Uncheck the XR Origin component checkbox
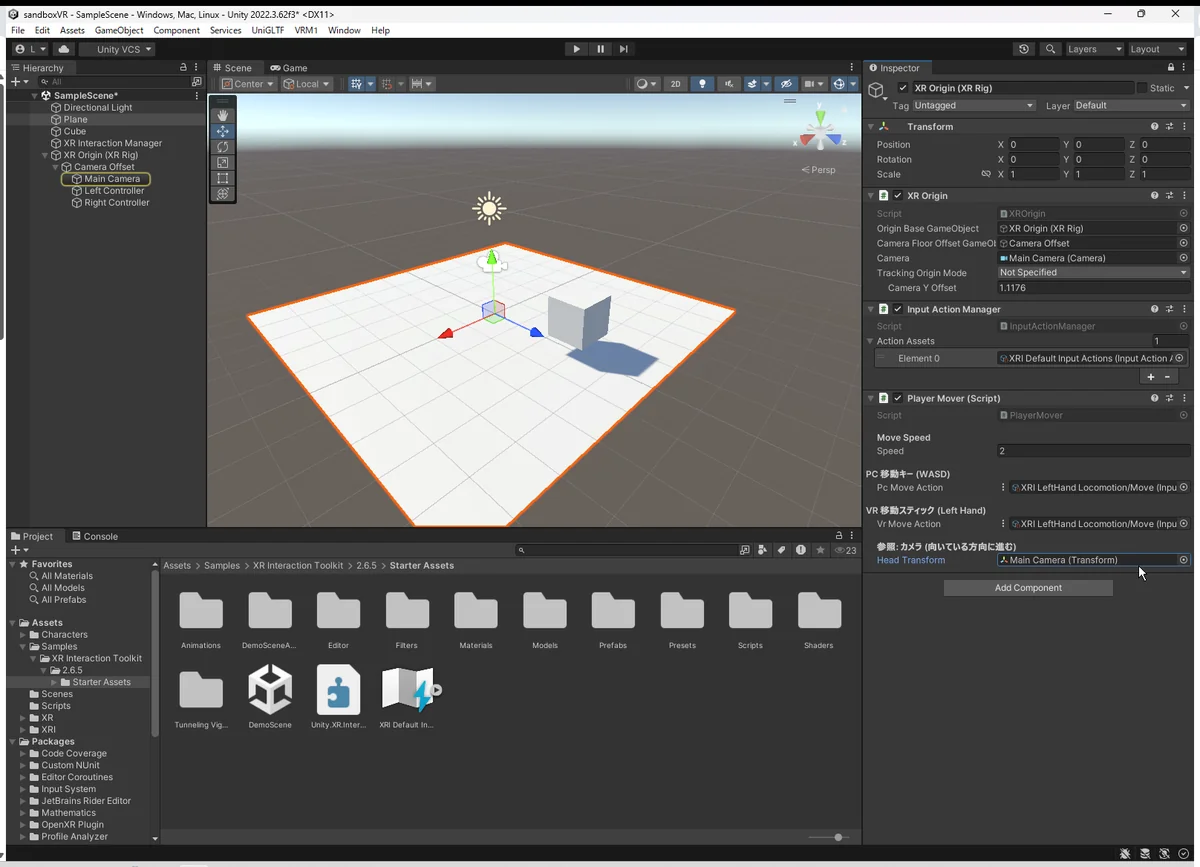Image resolution: width=1200 pixels, height=867 pixels. (898, 196)
